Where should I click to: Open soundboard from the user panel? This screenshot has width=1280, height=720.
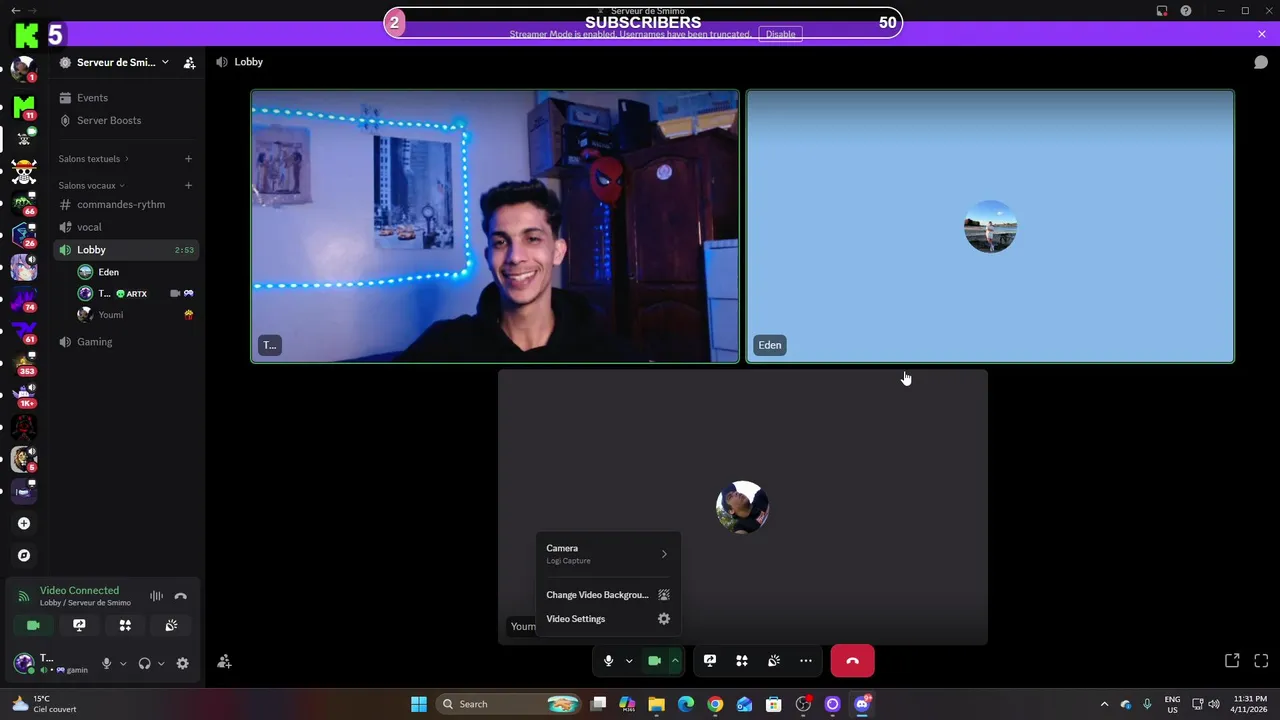[171, 625]
